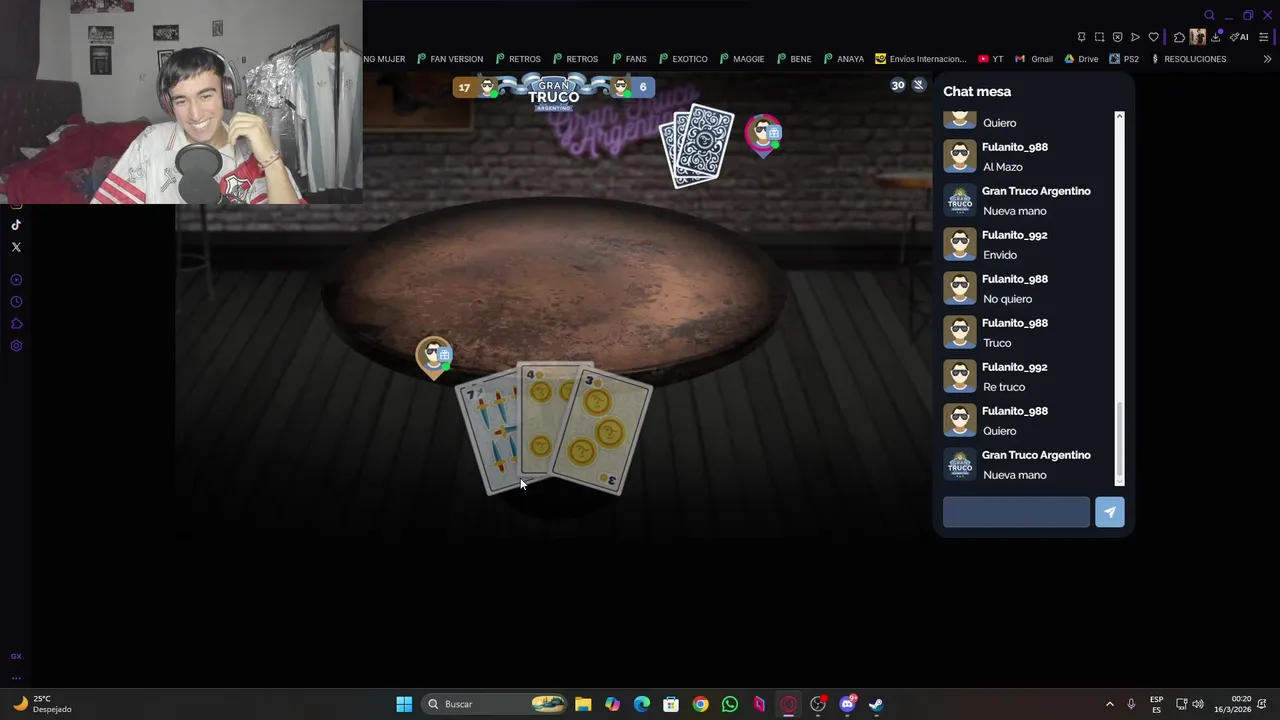The image size is (1280, 720).
Task: Open WhatsApp from the taskbar
Action: coord(730,704)
